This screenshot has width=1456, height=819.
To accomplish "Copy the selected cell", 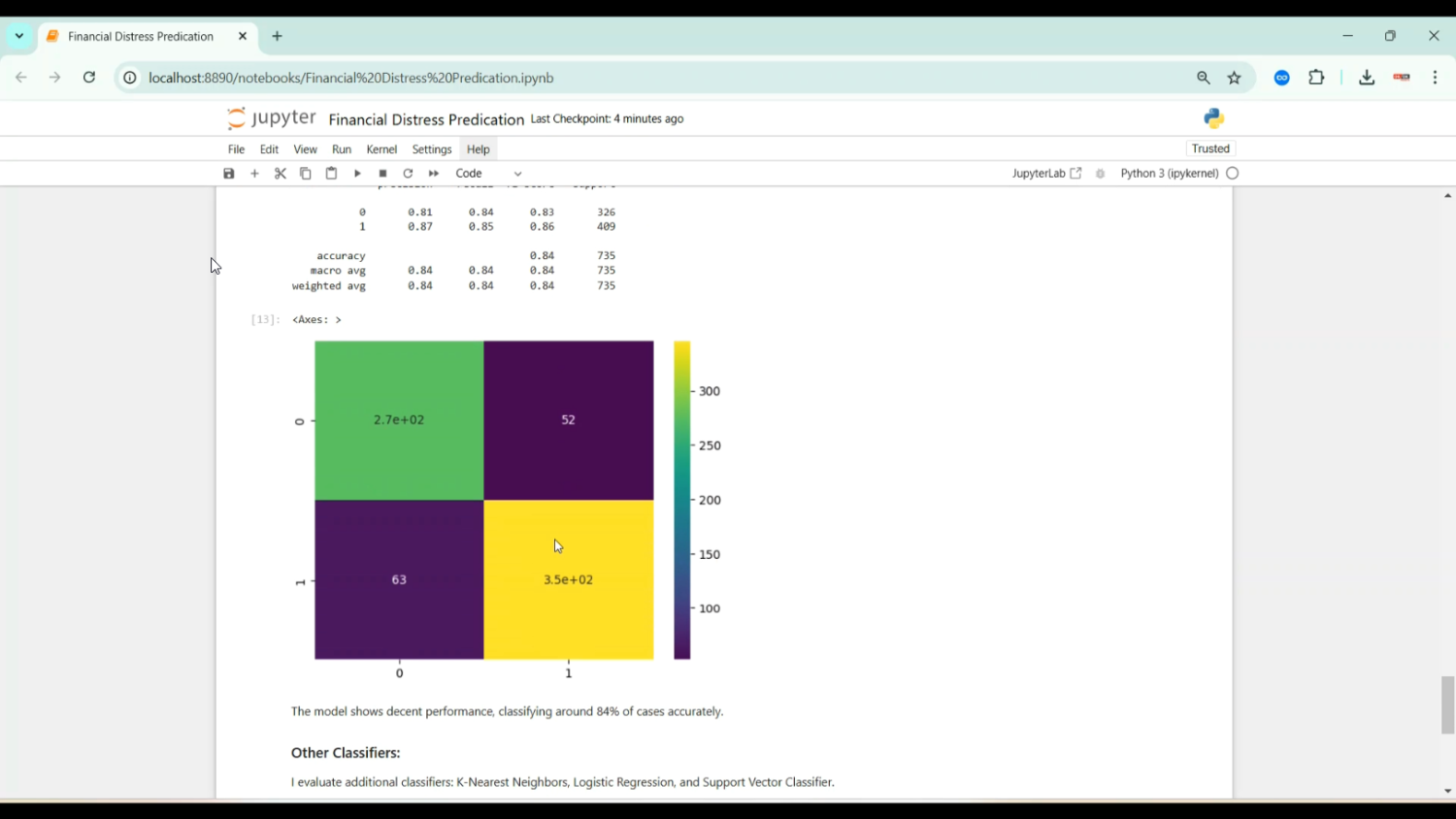I will [306, 174].
